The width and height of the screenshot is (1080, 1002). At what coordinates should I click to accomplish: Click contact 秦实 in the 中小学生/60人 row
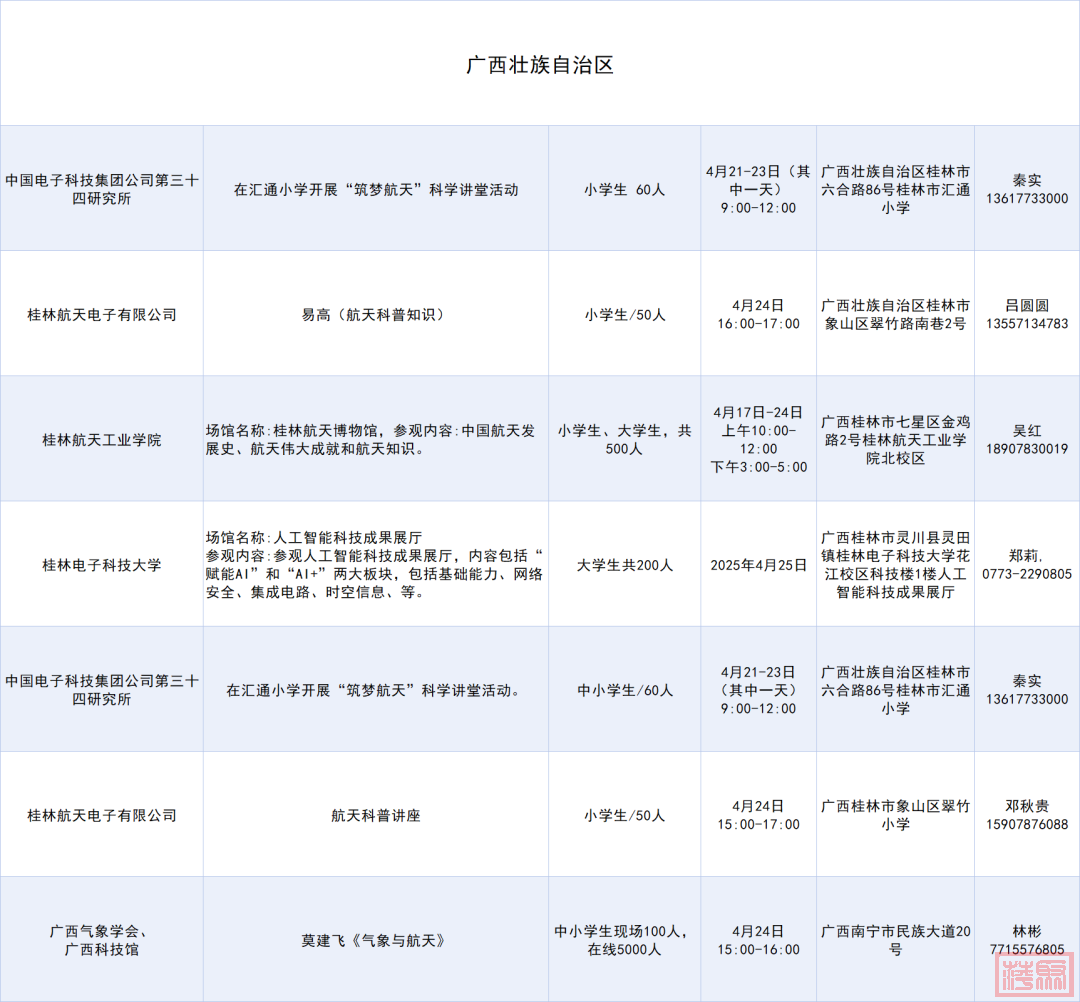[x=1027, y=690]
